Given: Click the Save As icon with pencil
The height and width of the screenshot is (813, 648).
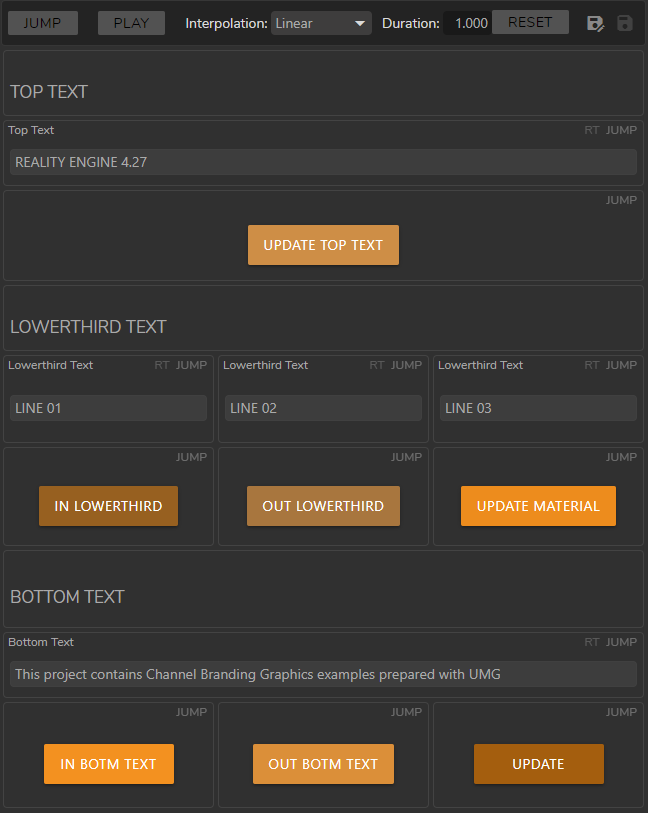Looking at the screenshot, I should 596,23.
